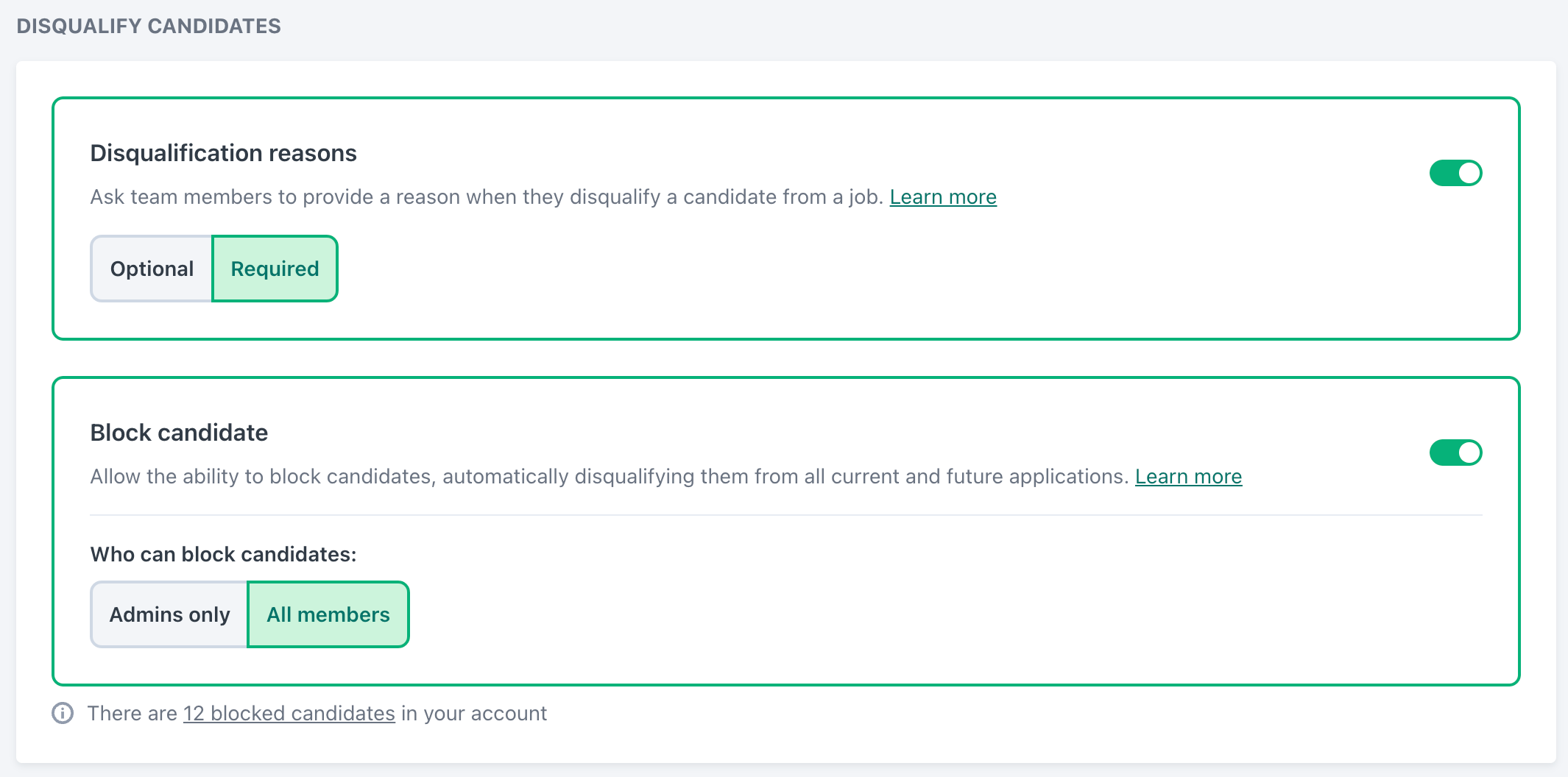Click the Who can block candidates label
Image resolution: width=1568 pixels, height=777 pixels.
[x=223, y=554]
